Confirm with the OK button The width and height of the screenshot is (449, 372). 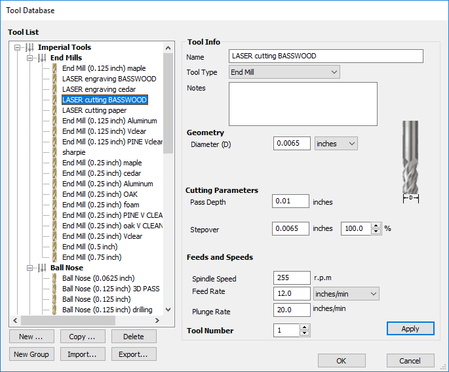(x=341, y=361)
